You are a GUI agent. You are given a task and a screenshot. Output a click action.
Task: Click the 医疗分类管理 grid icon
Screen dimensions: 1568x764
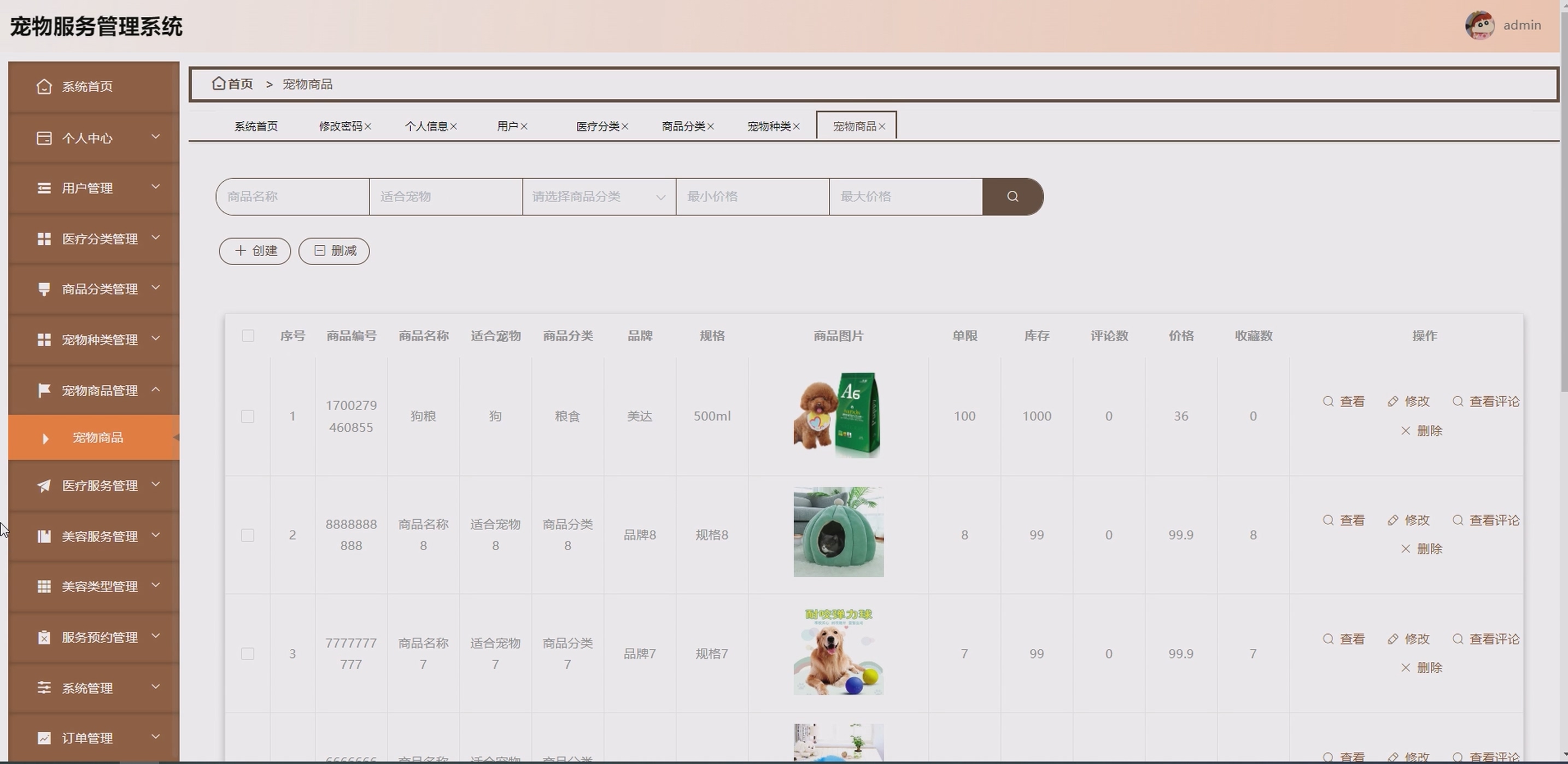pos(44,239)
